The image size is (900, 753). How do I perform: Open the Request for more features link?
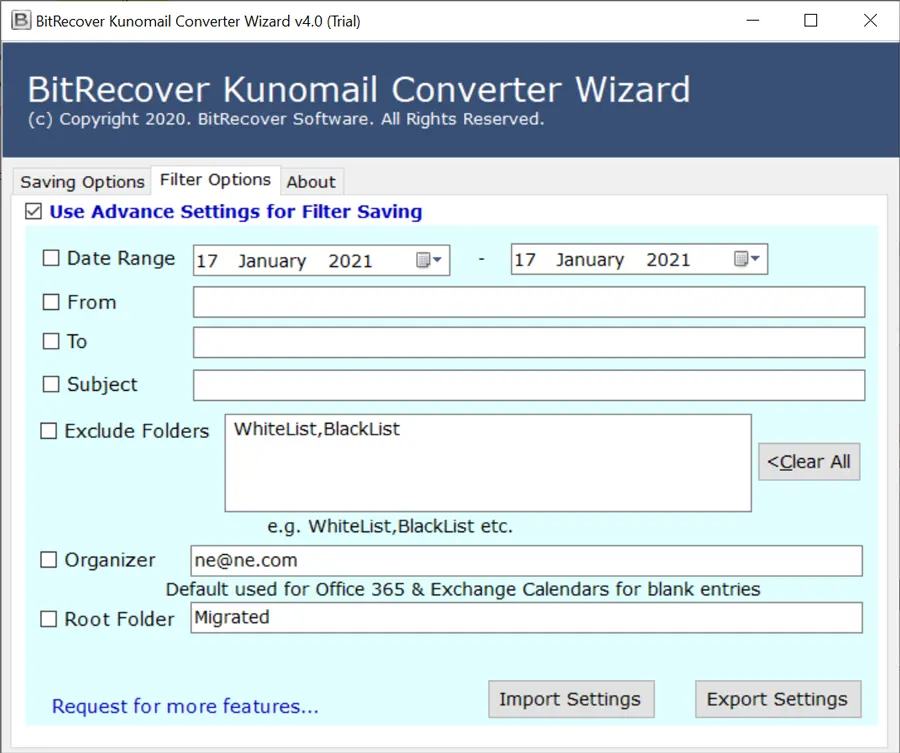point(185,706)
